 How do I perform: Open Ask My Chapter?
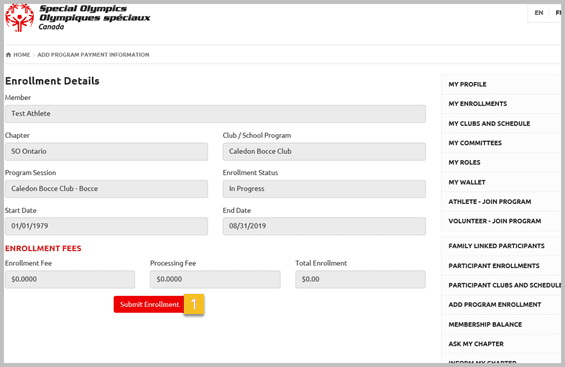[x=476, y=344]
